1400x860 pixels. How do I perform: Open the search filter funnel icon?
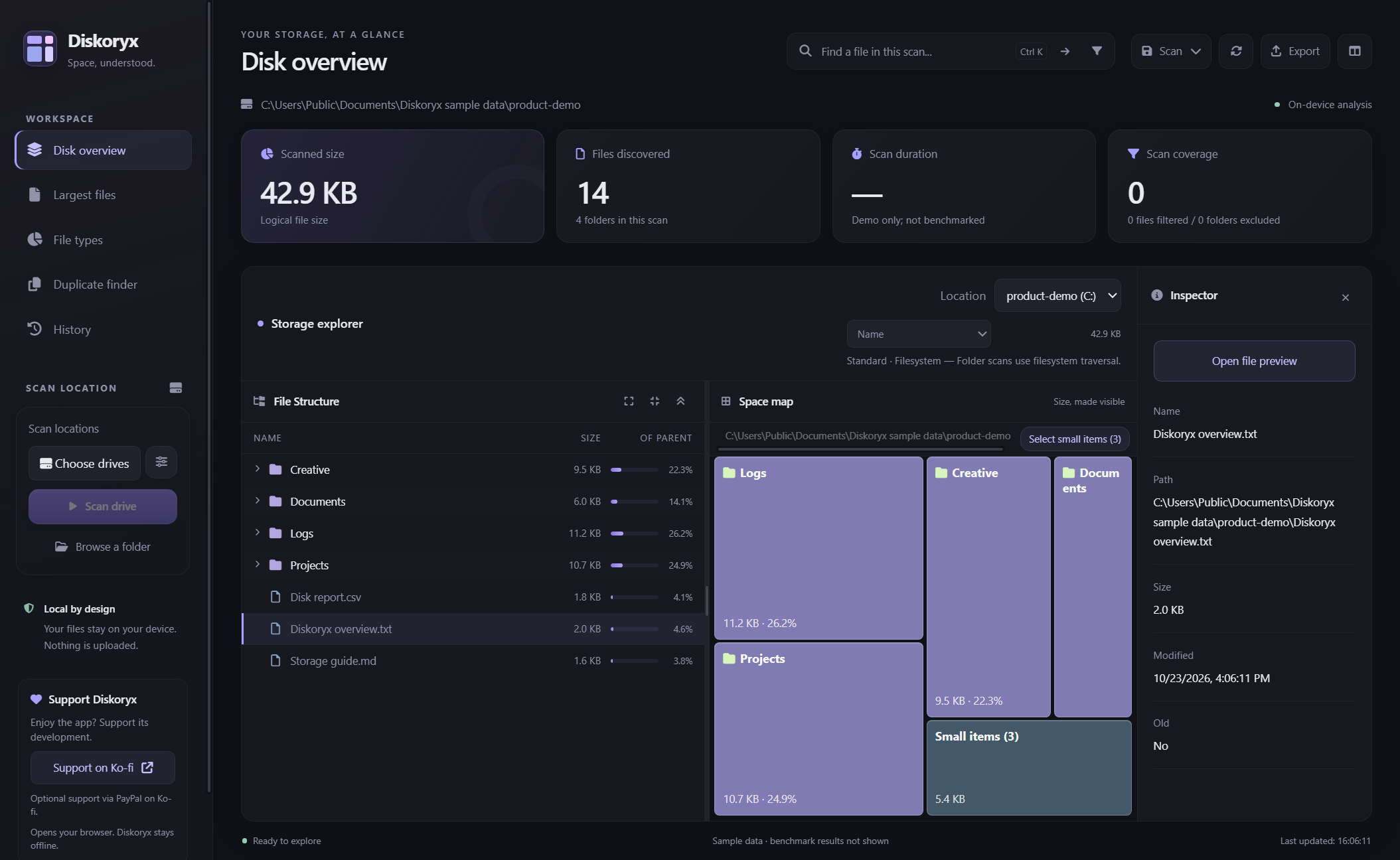point(1097,51)
